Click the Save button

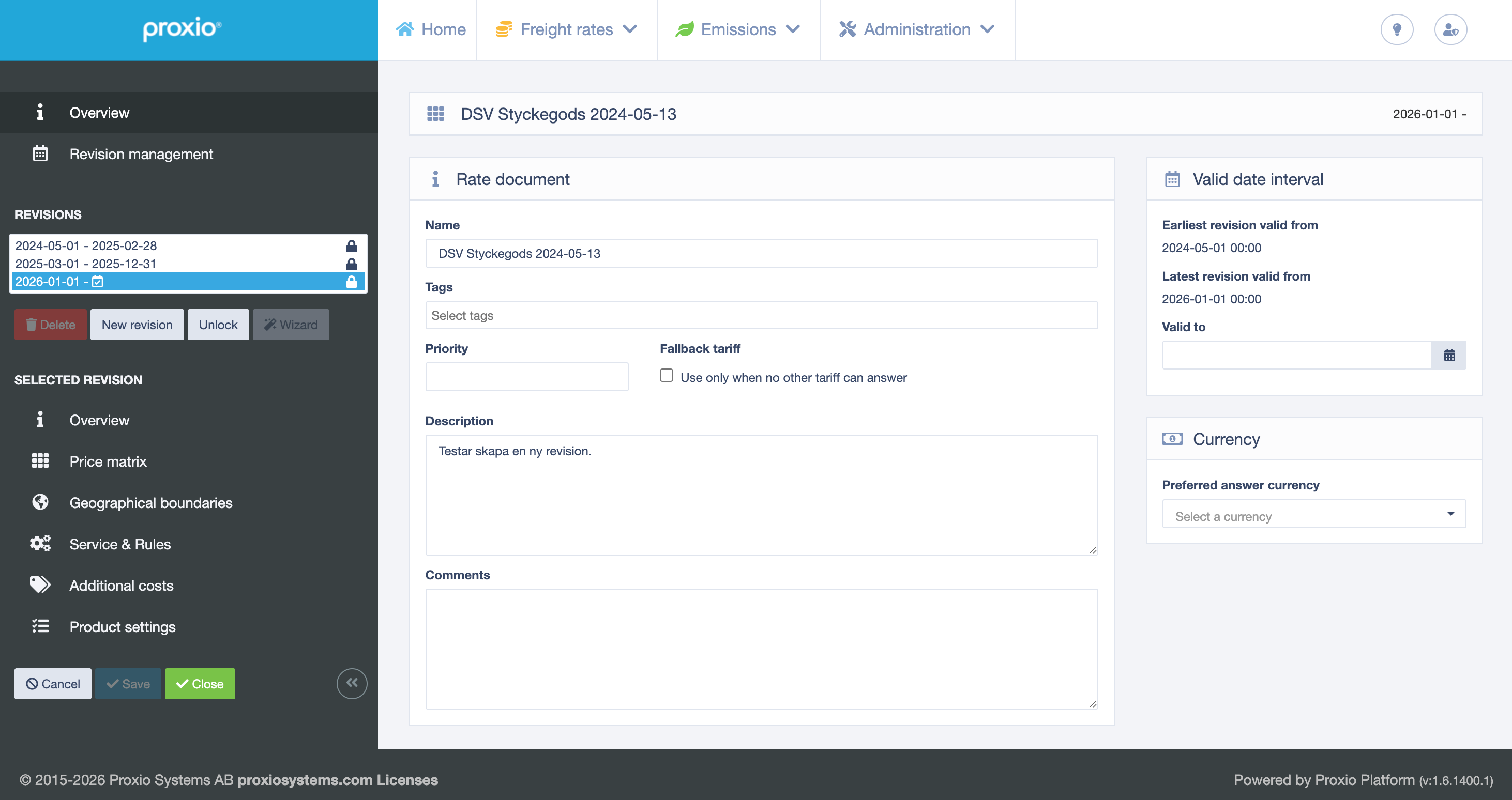point(128,684)
